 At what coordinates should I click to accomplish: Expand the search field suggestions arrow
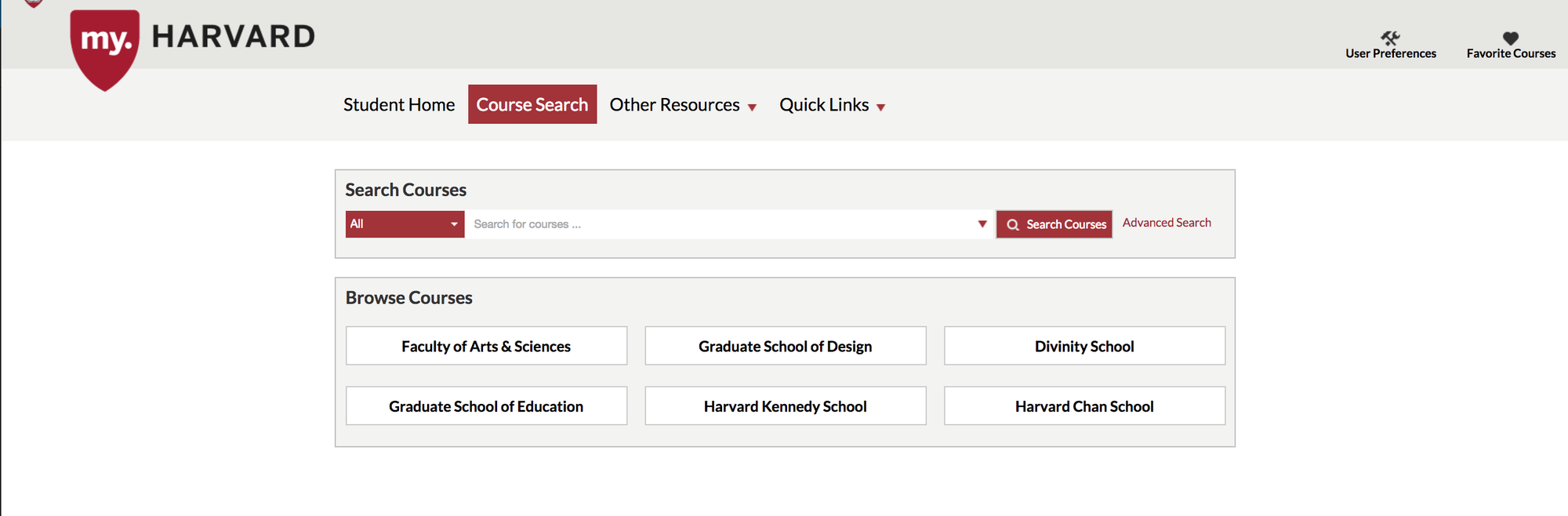[982, 224]
